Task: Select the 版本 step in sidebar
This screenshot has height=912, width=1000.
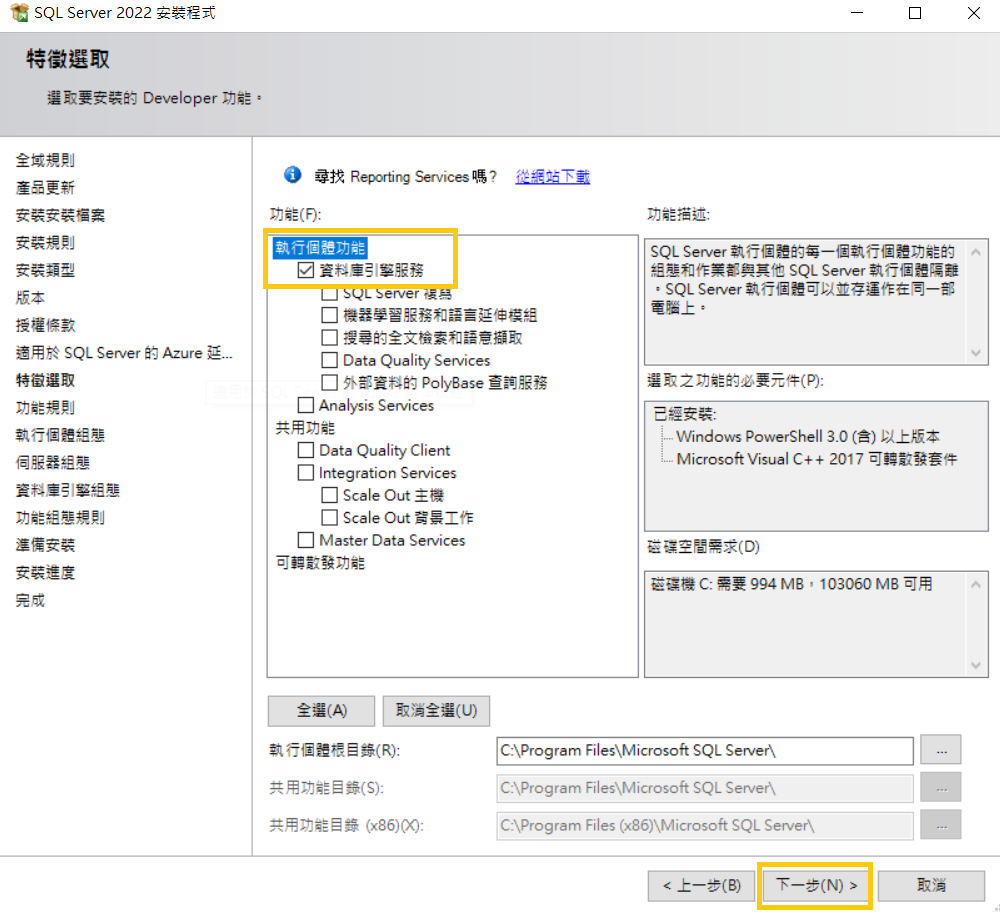Action: (x=30, y=297)
